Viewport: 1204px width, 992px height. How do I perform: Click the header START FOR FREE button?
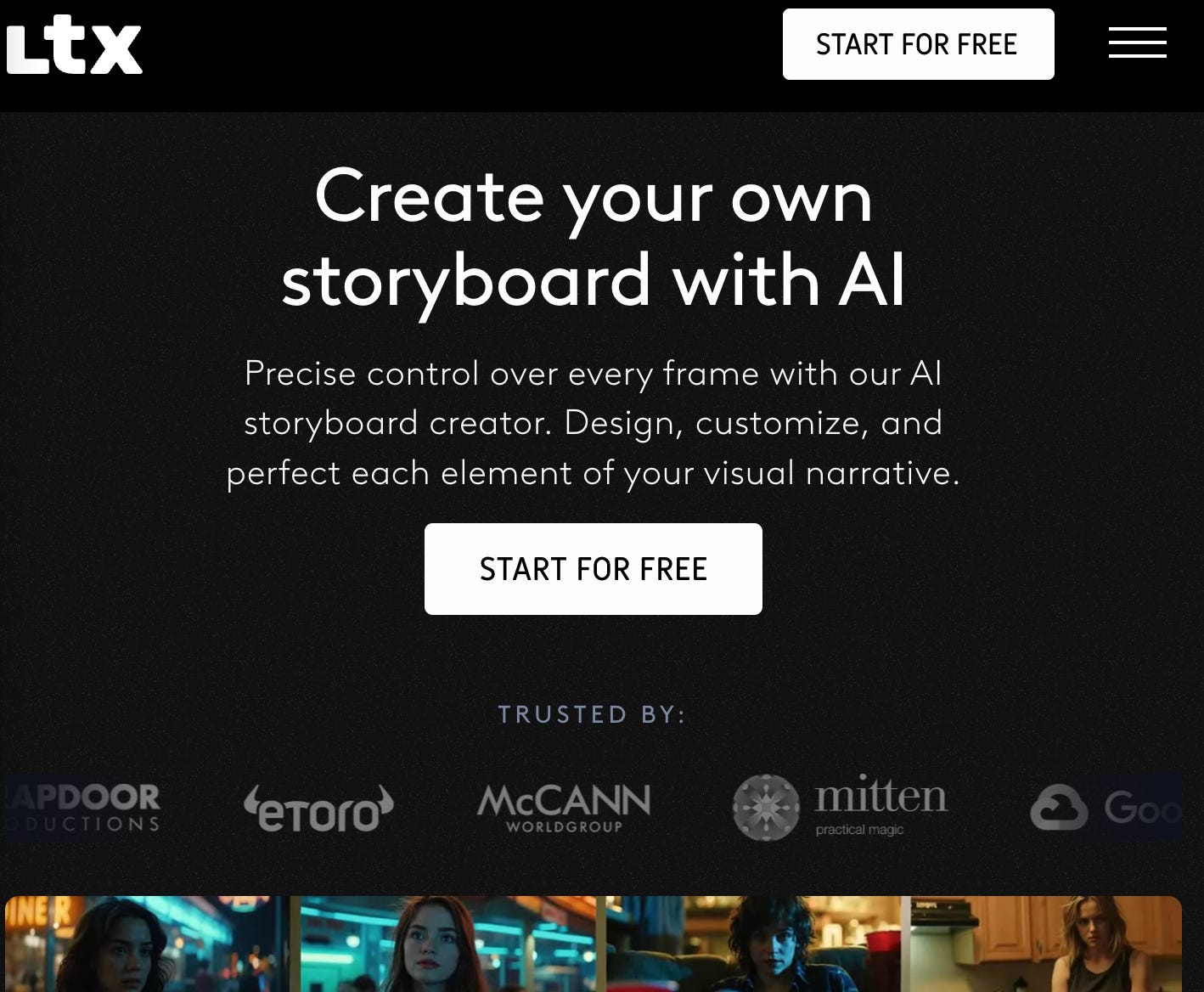click(918, 44)
